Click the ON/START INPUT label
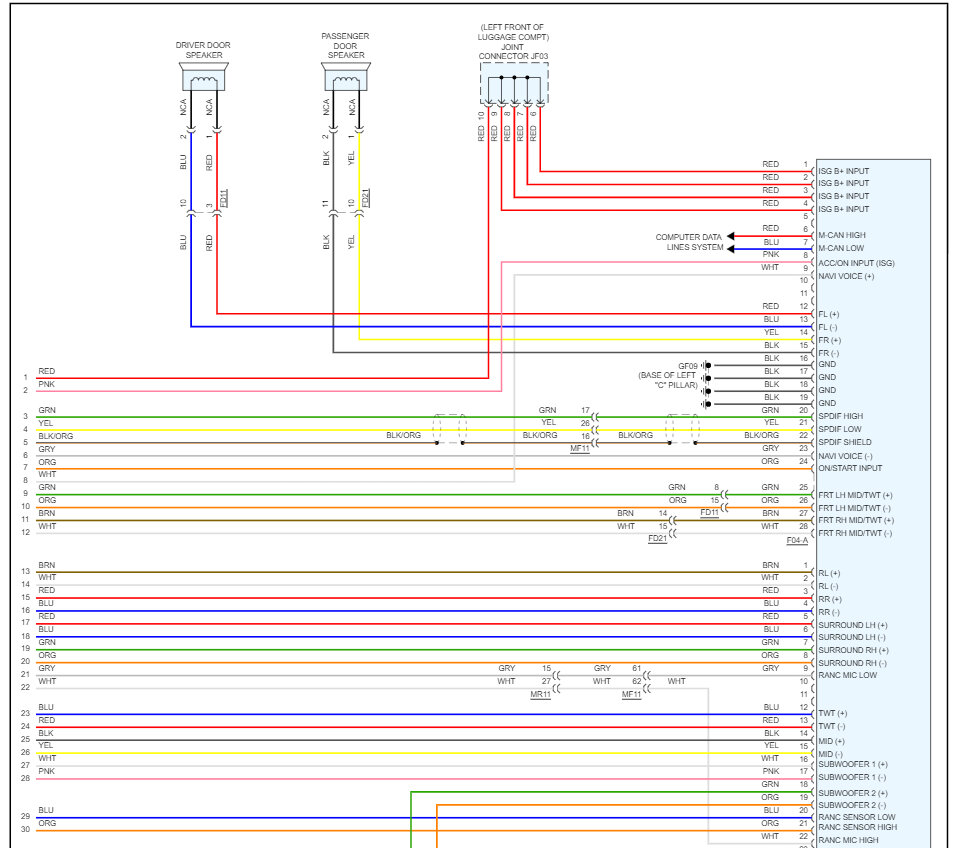The image size is (960, 848). [850, 468]
